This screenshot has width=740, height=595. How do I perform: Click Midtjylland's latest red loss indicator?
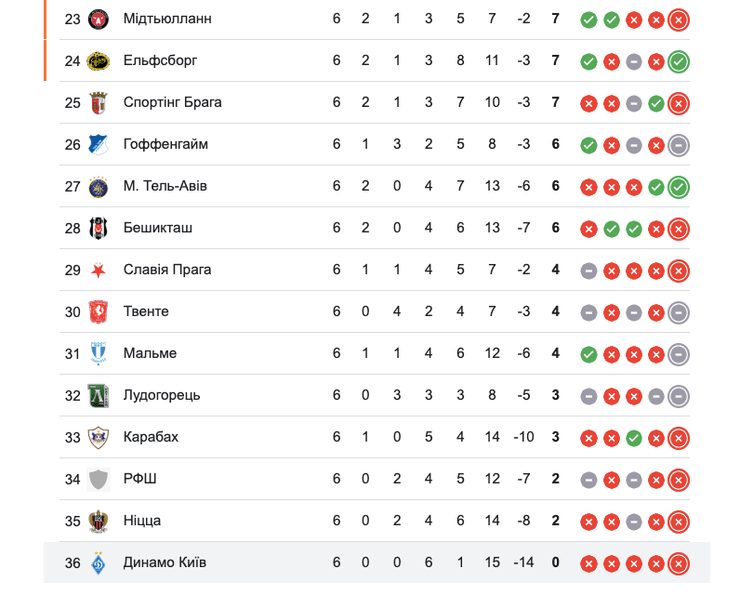pos(678,19)
